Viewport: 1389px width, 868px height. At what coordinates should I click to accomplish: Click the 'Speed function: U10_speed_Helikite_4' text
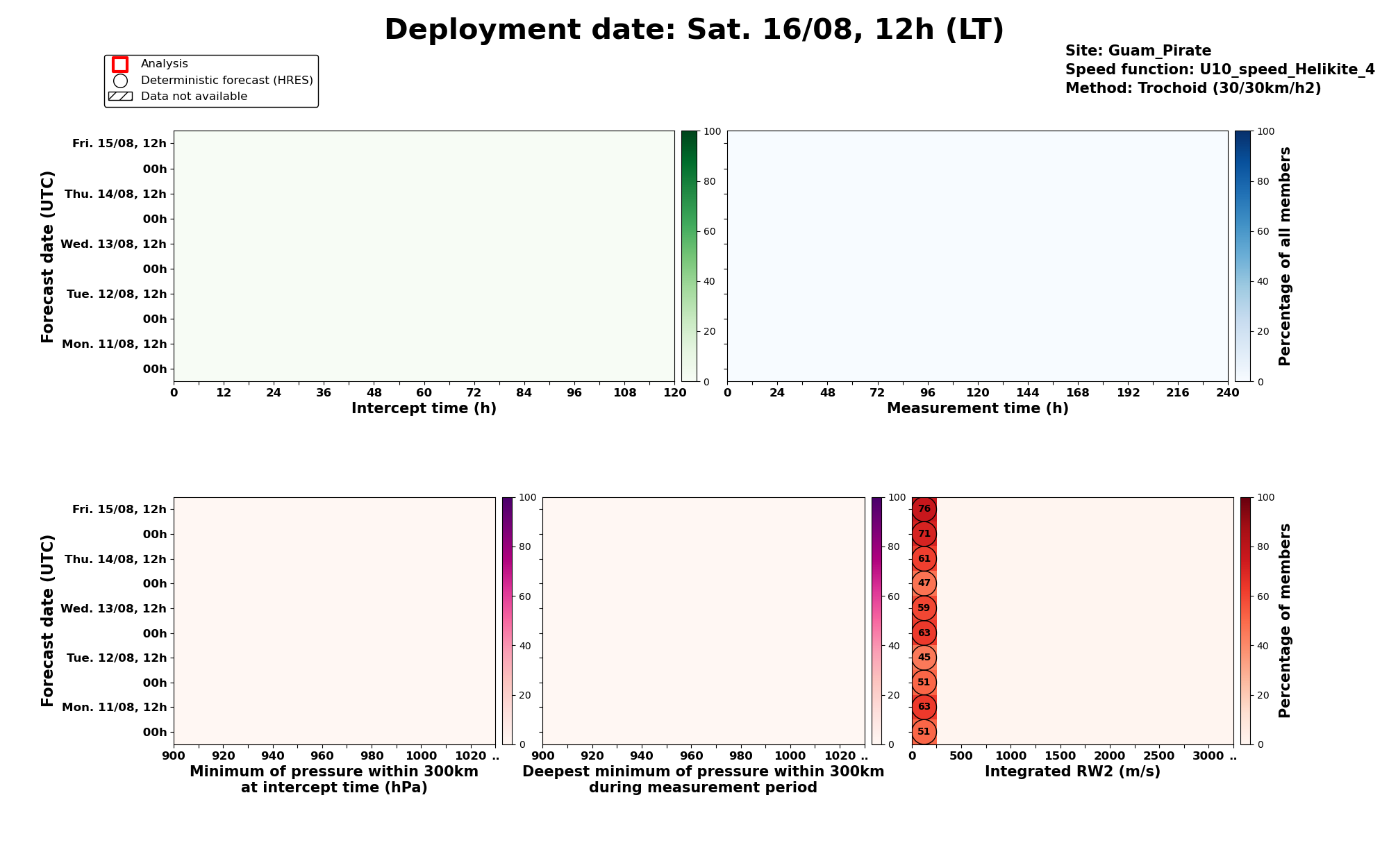pos(1220,69)
